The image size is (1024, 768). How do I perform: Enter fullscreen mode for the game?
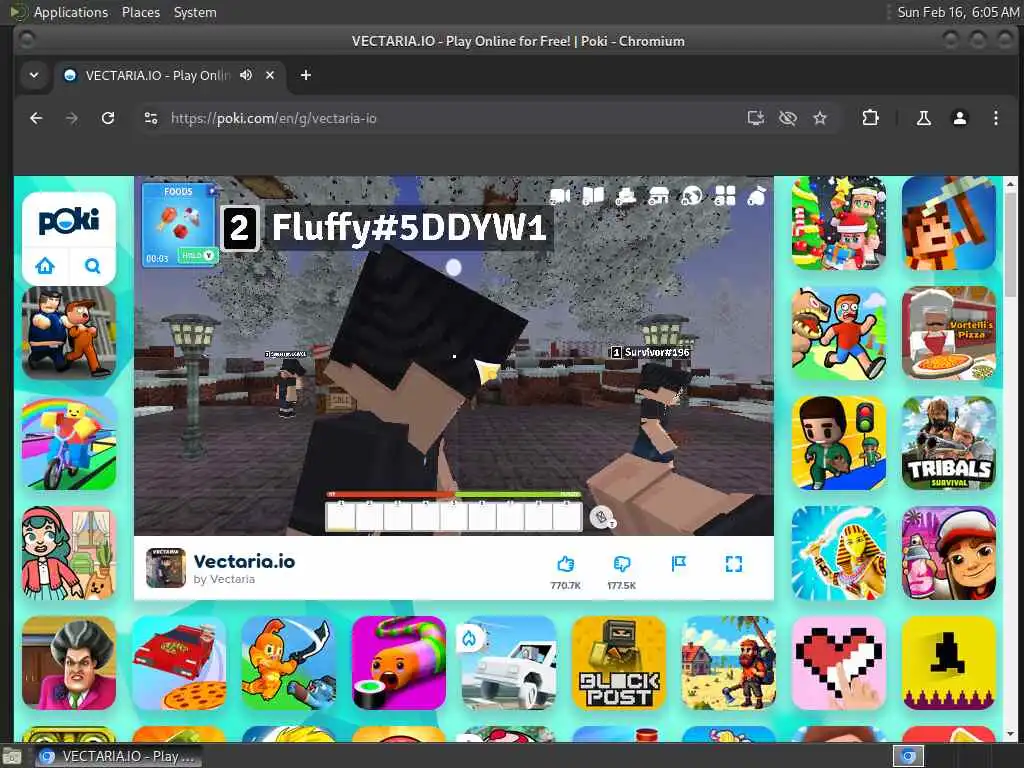click(x=733, y=564)
